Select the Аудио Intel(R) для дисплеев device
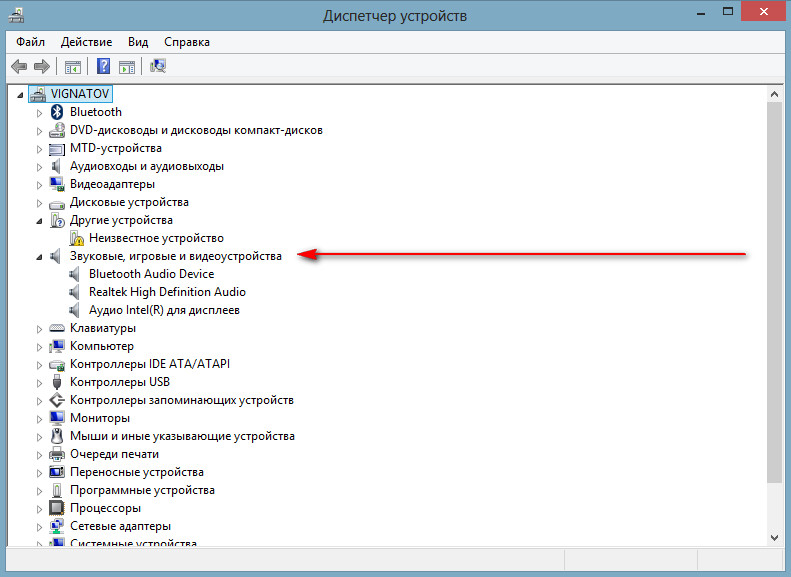Viewport: 791px width, 577px height. 164,310
